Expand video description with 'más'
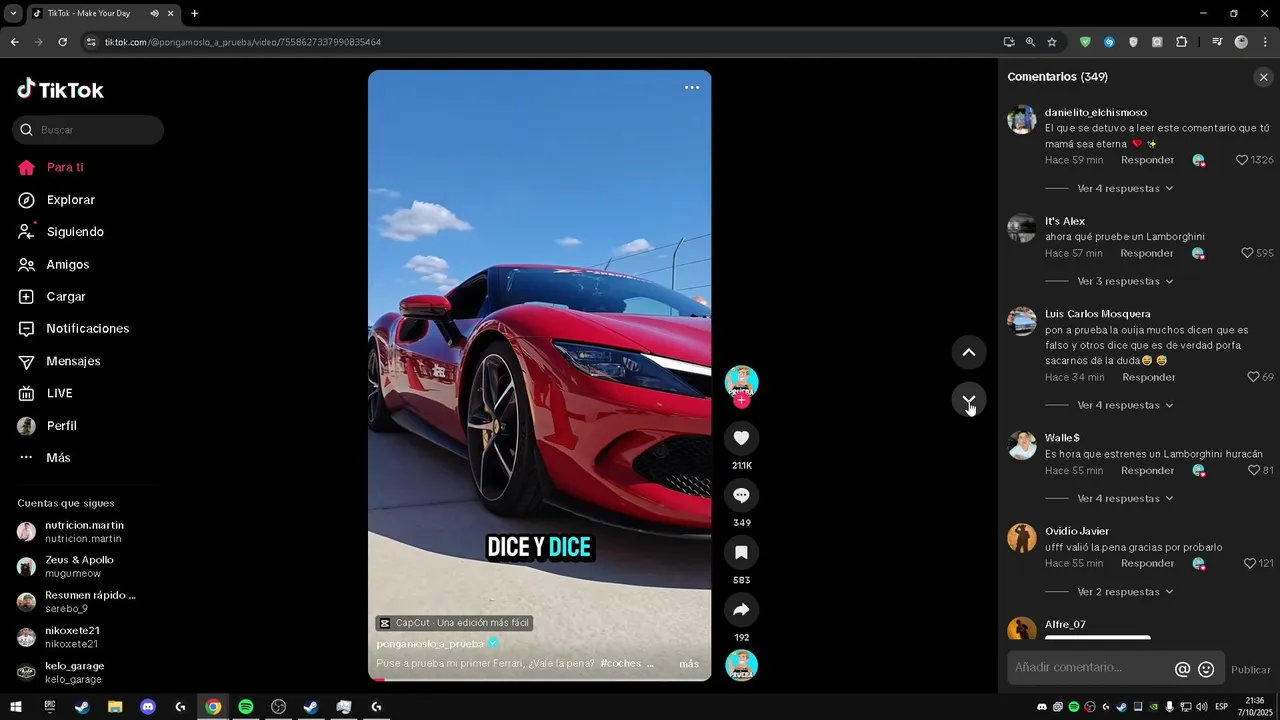 click(x=689, y=664)
